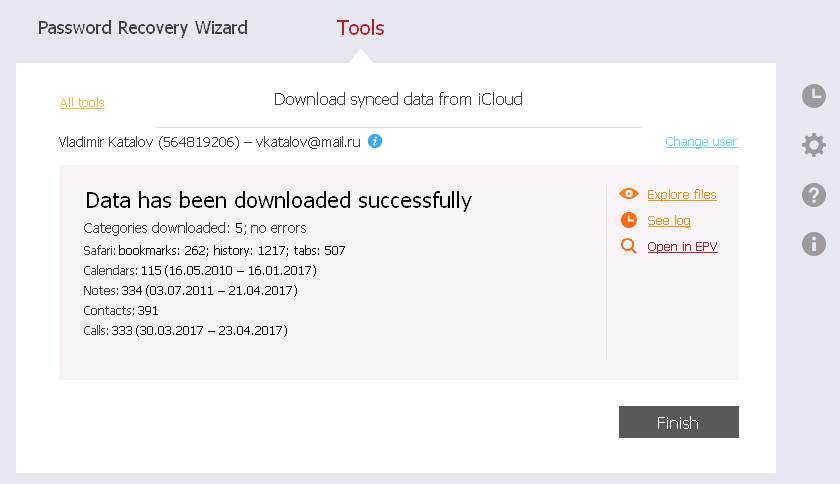Go back to All tools
This screenshot has width=840, height=484.
click(82, 103)
